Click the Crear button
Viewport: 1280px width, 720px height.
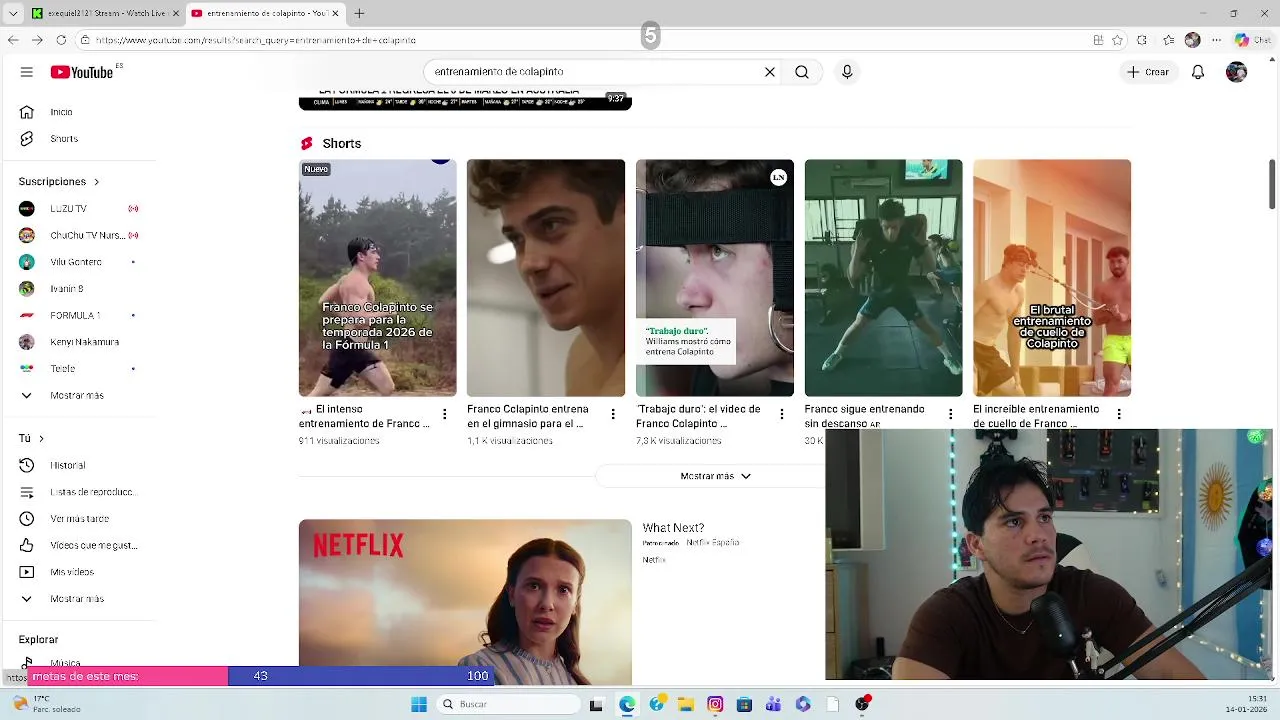pos(1147,72)
